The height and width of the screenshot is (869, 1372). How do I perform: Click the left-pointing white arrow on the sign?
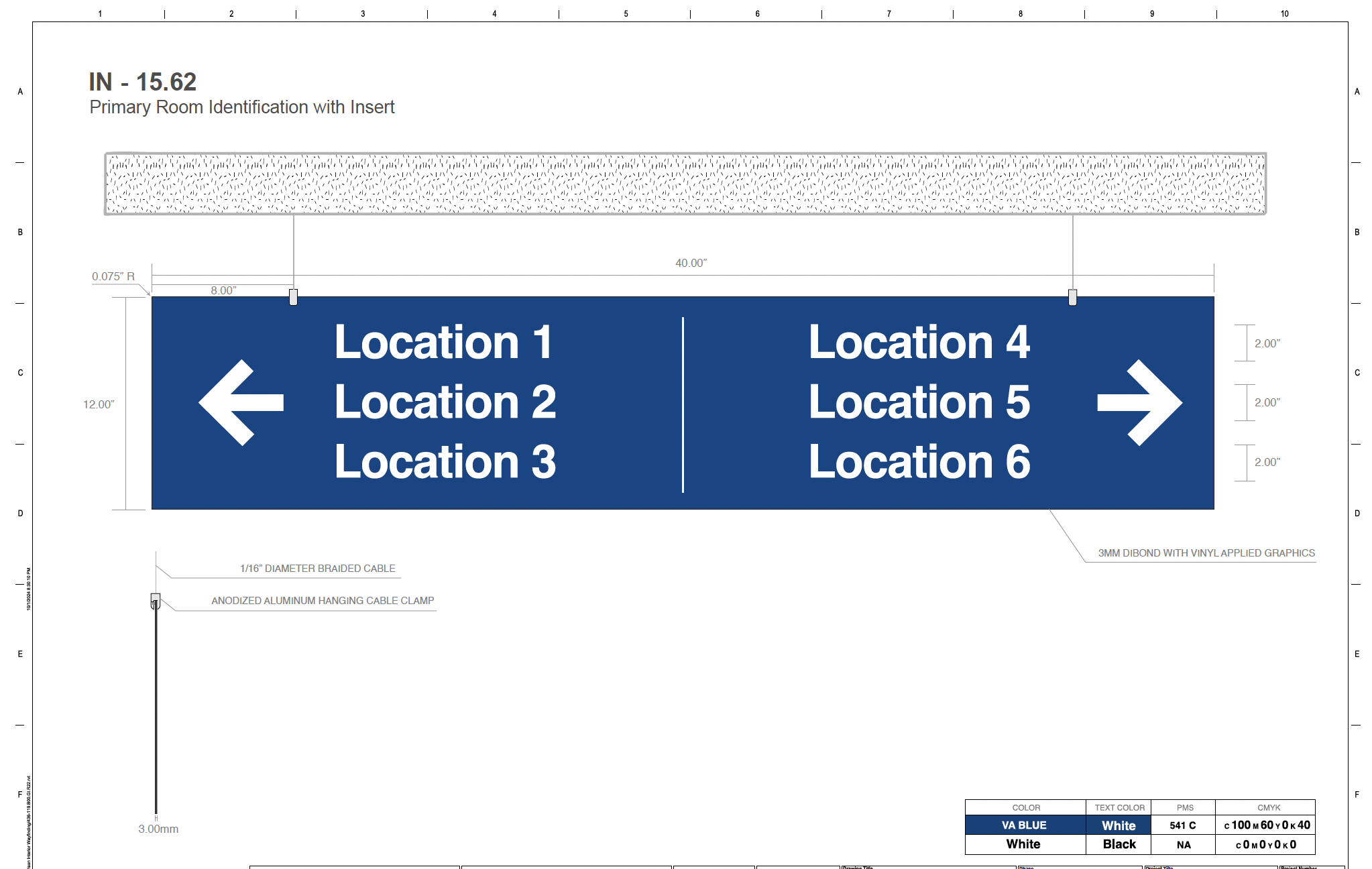coord(238,402)
